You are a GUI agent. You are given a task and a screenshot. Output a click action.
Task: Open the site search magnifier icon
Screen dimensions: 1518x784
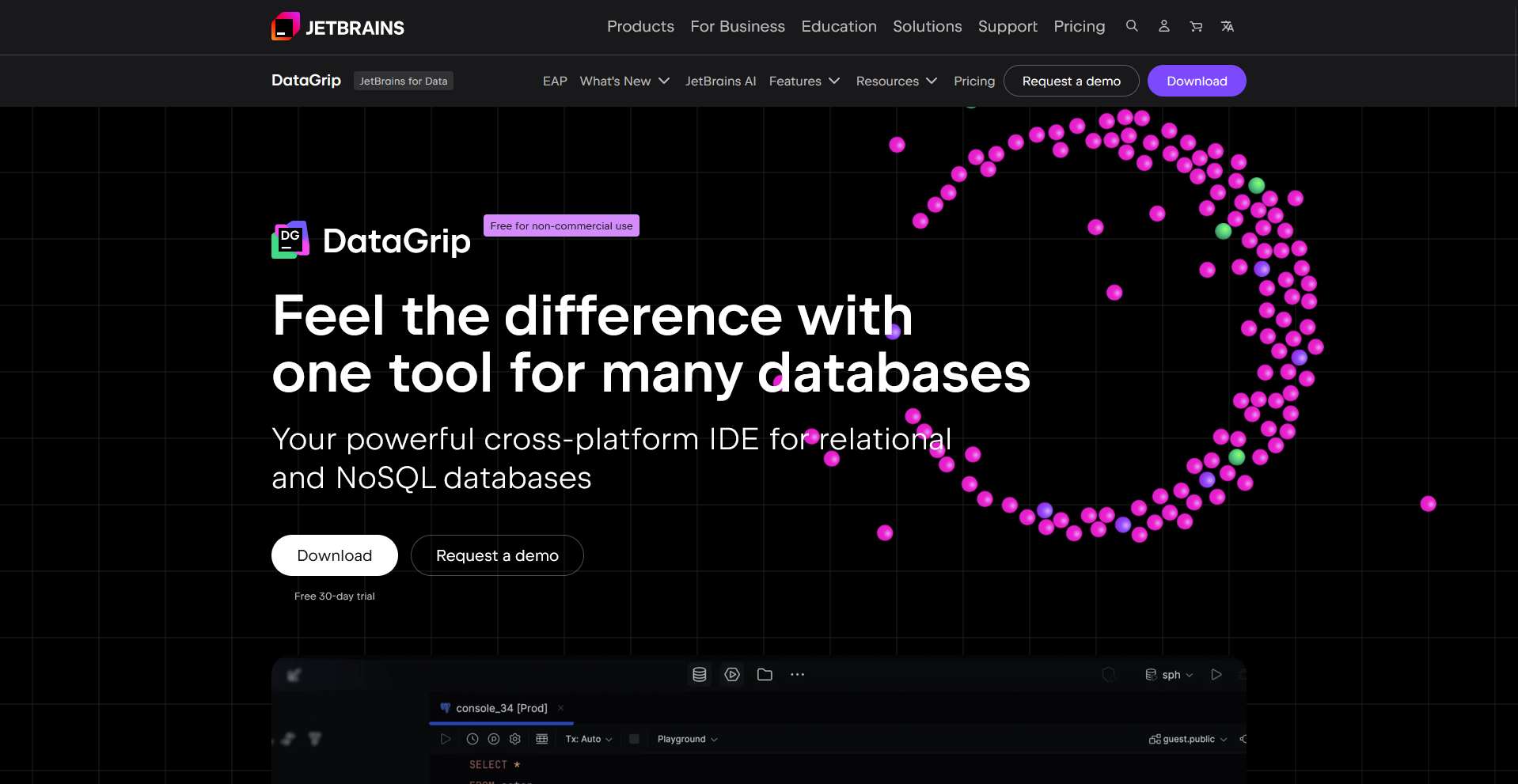click(1132, 26)
